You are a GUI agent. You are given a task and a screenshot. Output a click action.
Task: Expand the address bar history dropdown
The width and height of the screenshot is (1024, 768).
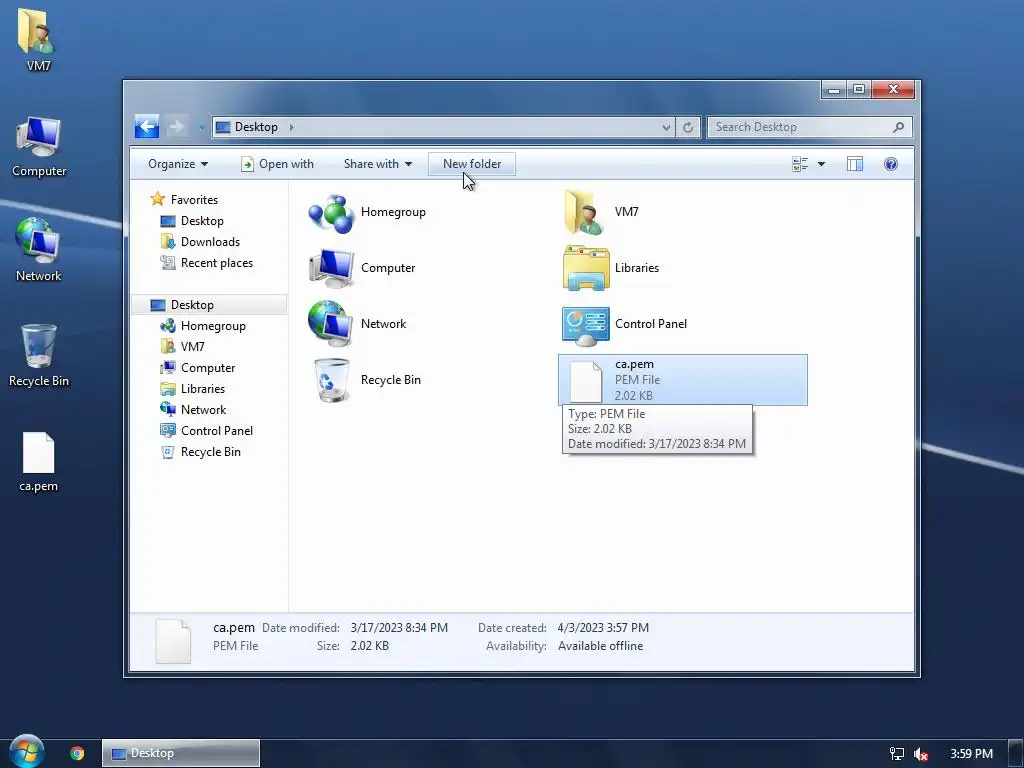tap(665, 127)
